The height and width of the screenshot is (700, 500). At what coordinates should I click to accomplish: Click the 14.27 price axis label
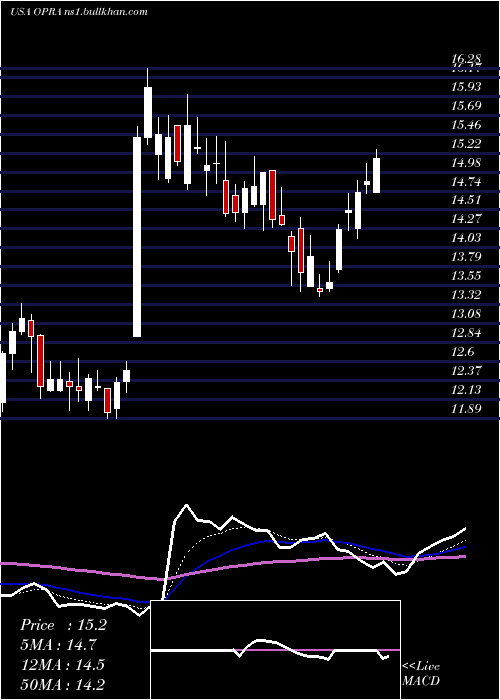(467, 218)
